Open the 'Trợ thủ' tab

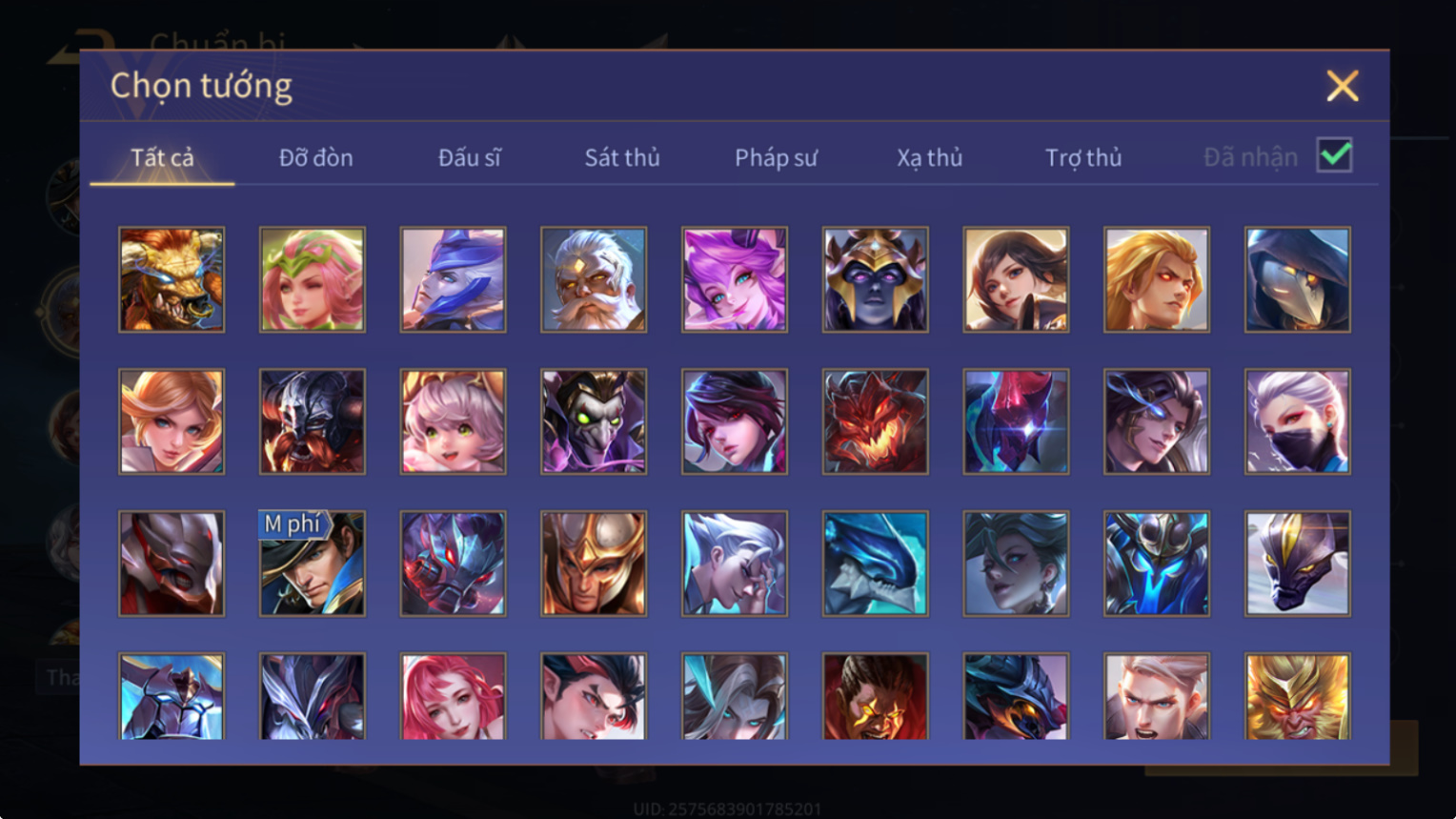1082,157
